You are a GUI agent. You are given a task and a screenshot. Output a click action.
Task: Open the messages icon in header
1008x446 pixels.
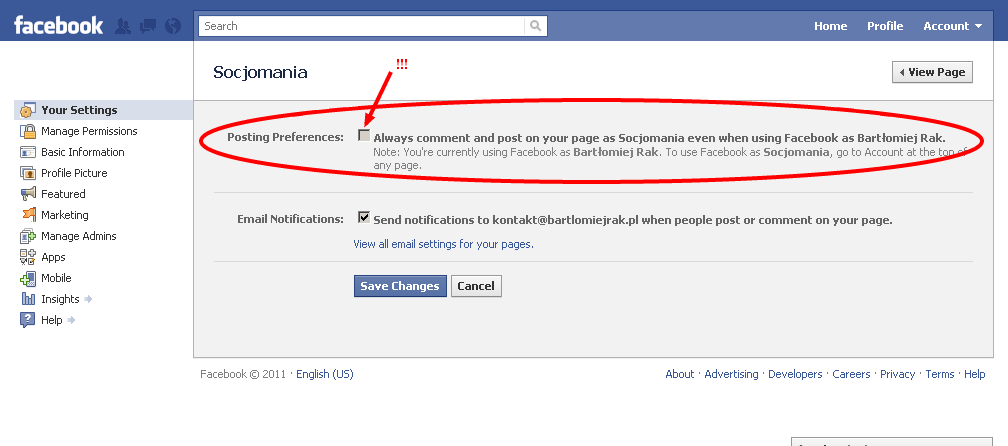148,26
